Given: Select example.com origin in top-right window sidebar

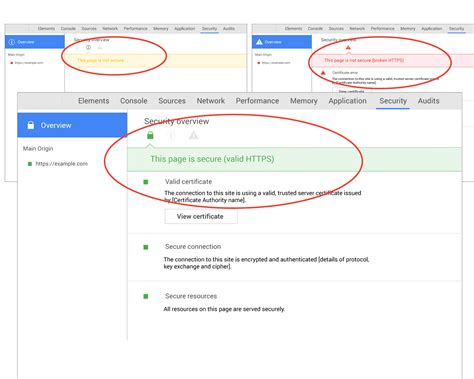Looking at the screenshot, I should tap(276, 63).
